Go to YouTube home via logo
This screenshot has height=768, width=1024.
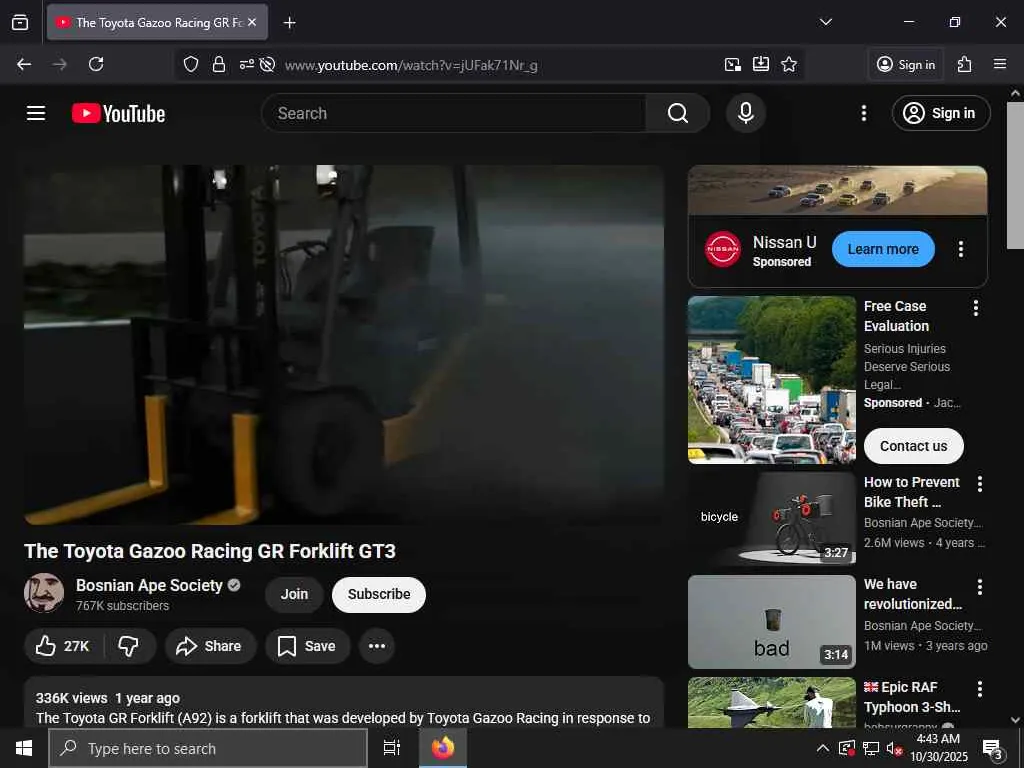tap(118, 114)
